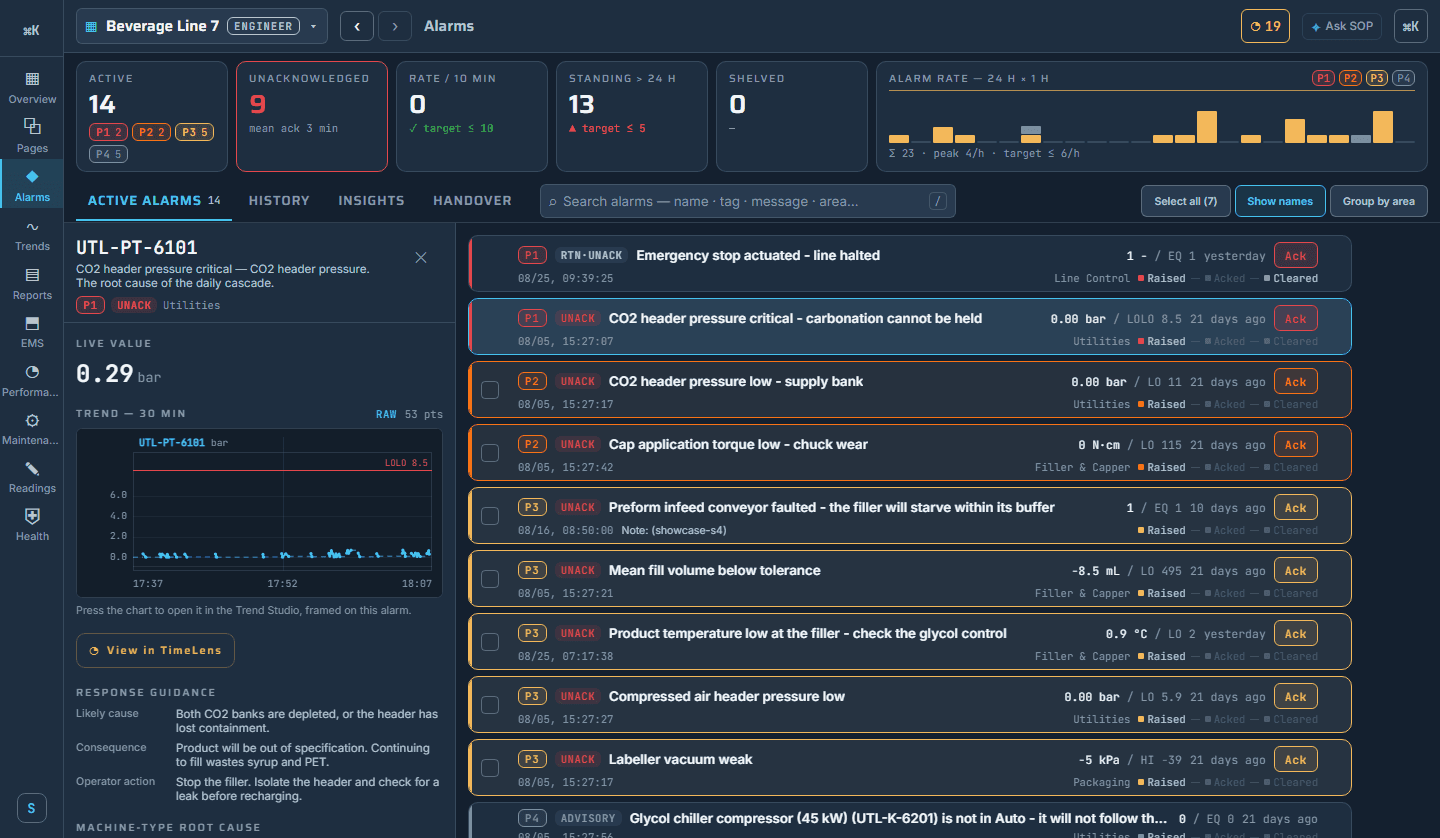Toggle the RAW trend mode label

[386, 414]
